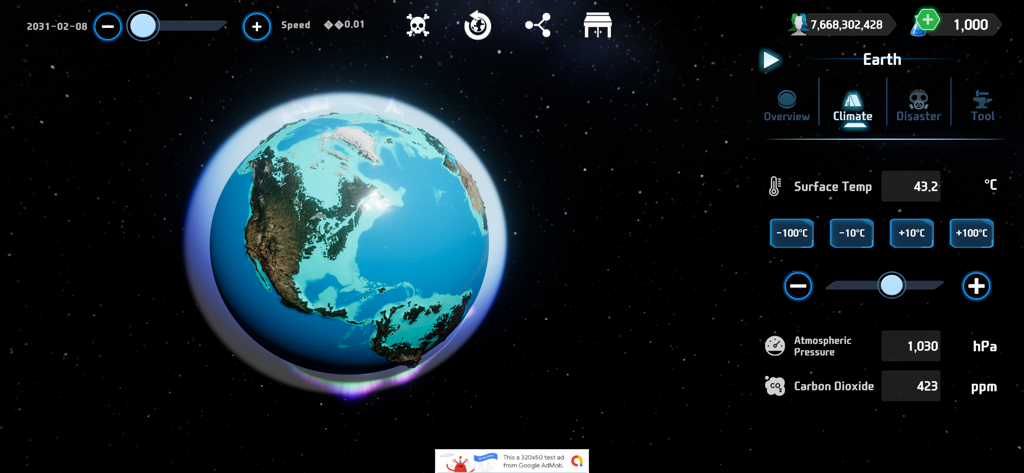Click minus button beside temperature slider
Screen dimensions: 1024x473
click(798, 286)
